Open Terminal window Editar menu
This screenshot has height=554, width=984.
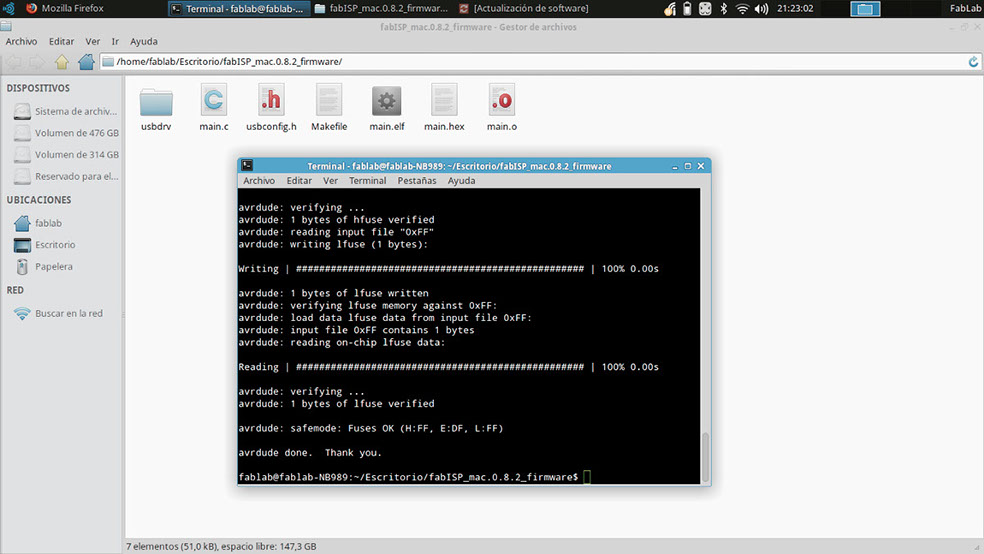point(299,181)
